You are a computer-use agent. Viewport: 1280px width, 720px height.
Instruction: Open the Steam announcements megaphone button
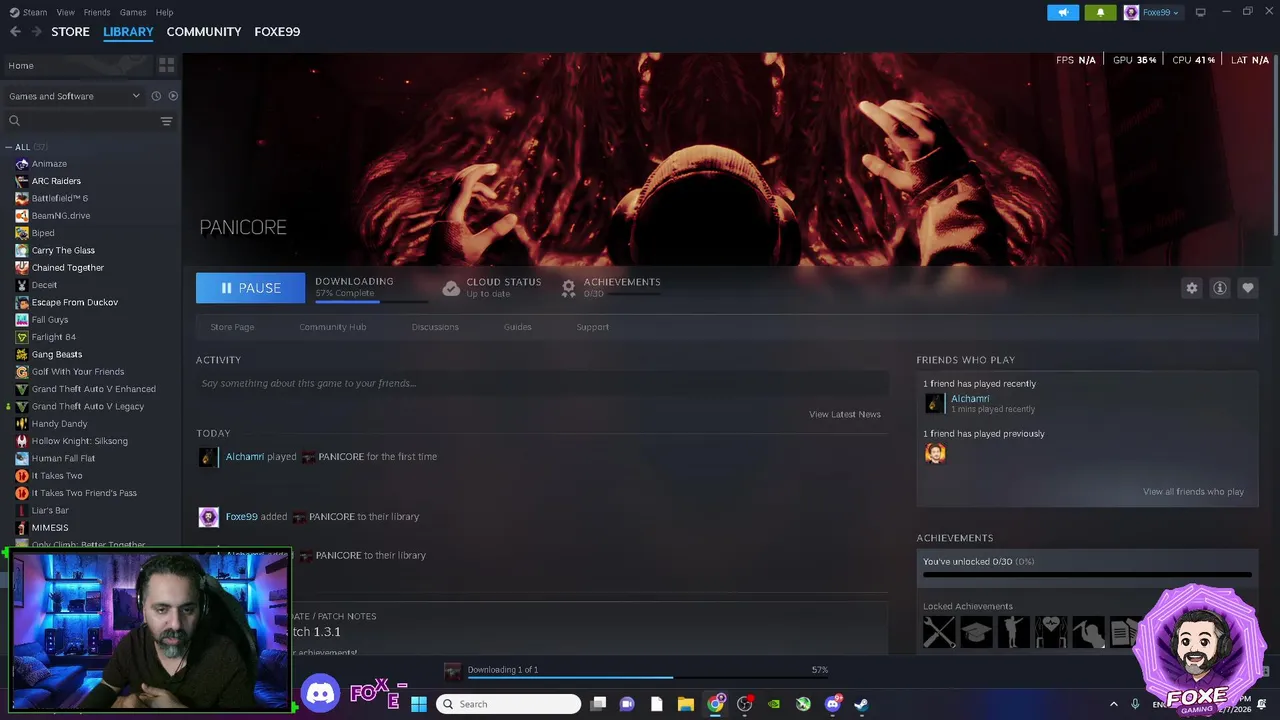(1063, 12)
